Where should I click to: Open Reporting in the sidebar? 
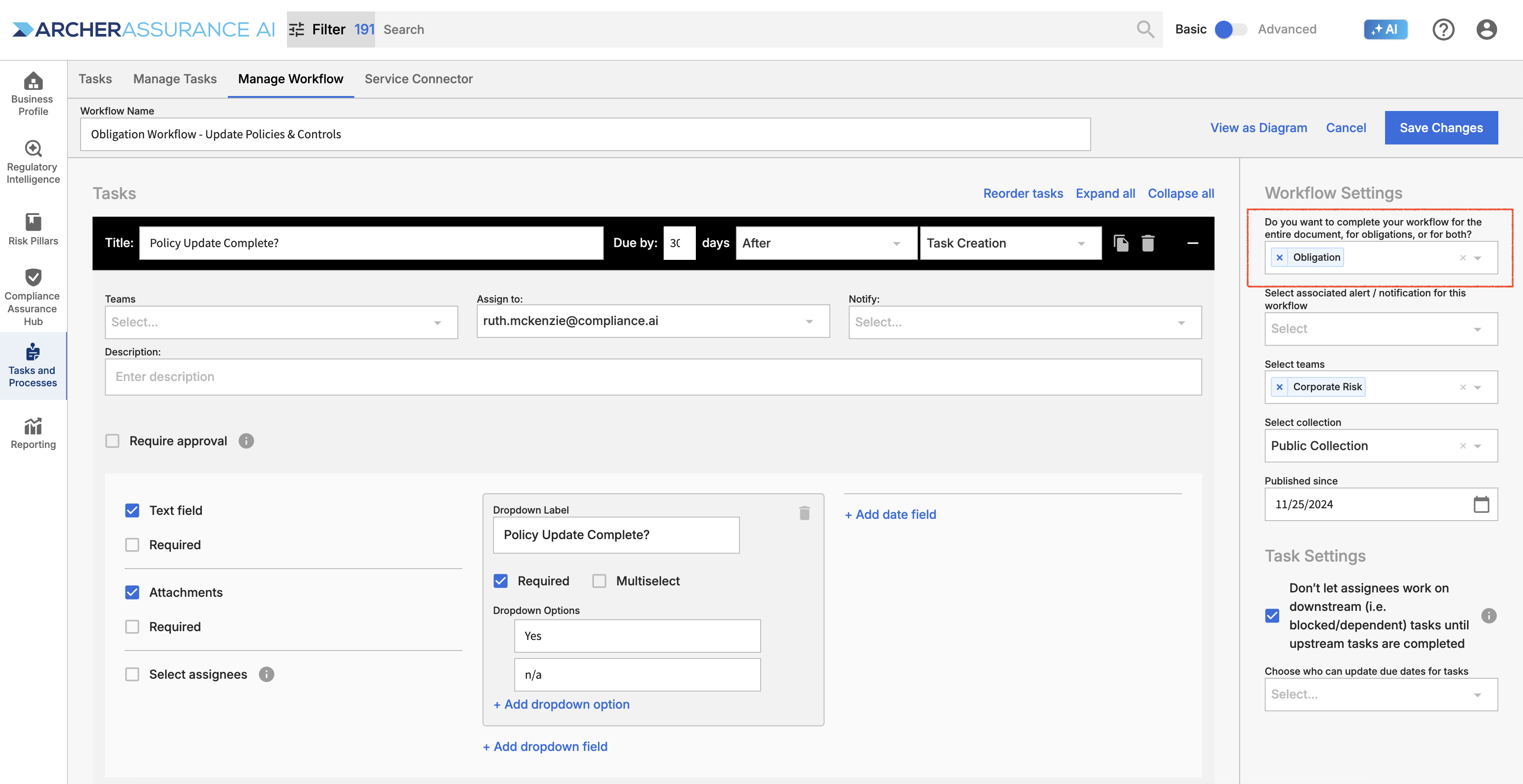pos(33,433)
